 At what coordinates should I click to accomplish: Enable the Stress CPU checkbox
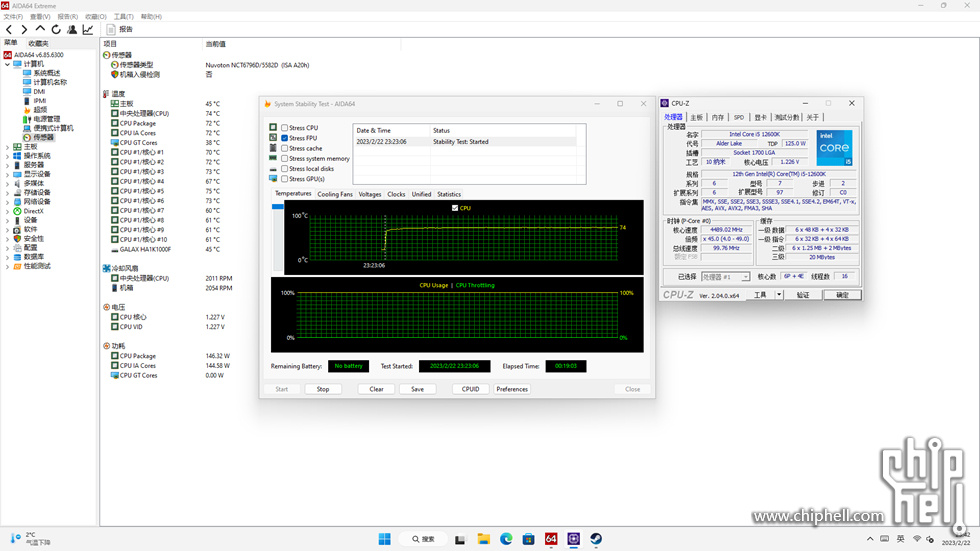(x=284, y=128)
